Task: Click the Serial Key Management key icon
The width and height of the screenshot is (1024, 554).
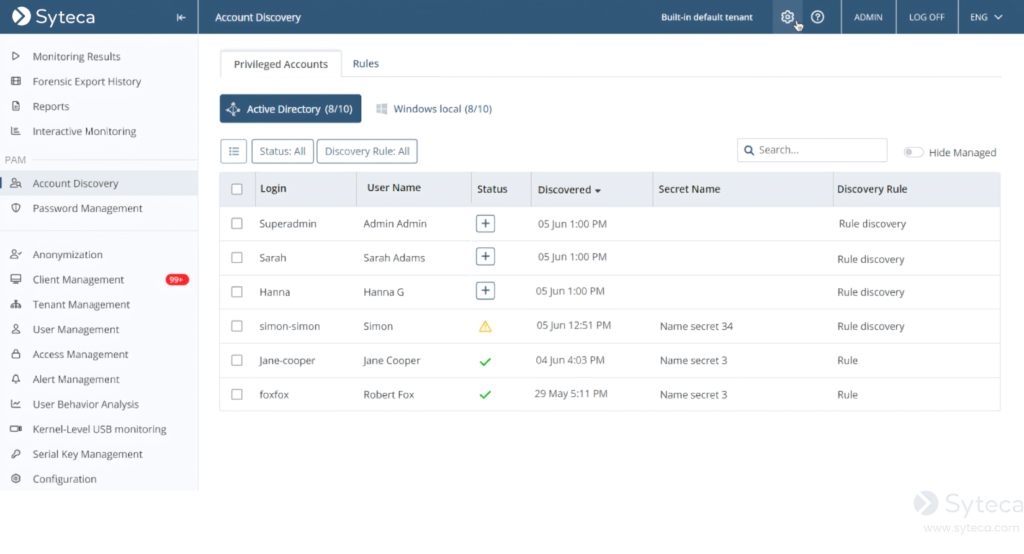Action: pyautogui.click(x=16, y=453)
